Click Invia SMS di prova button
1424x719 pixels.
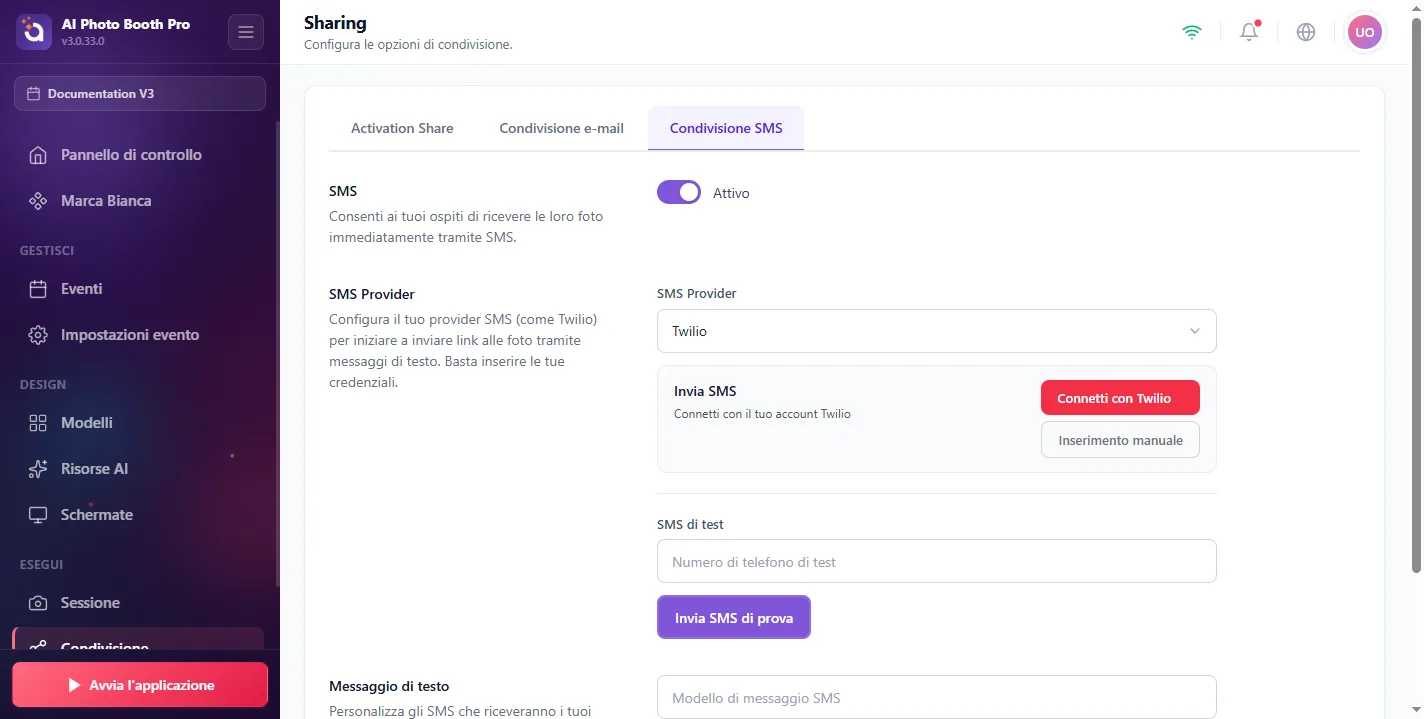click(x=734, y=618)
